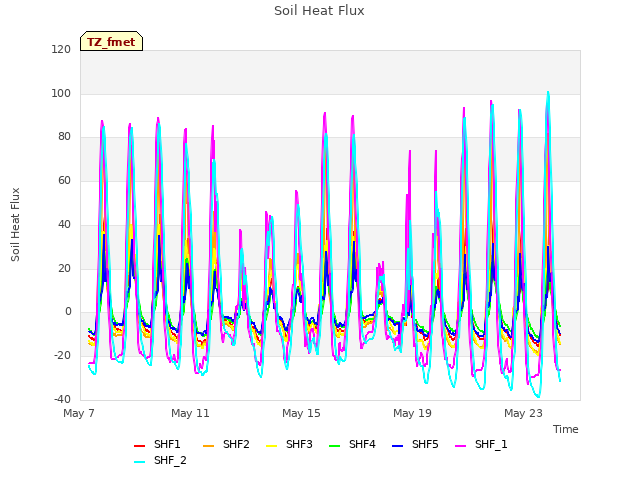This screenshot has height=480, width=640.
Task: Click the May 15 x-axis tick label
Action: (301, 413)
